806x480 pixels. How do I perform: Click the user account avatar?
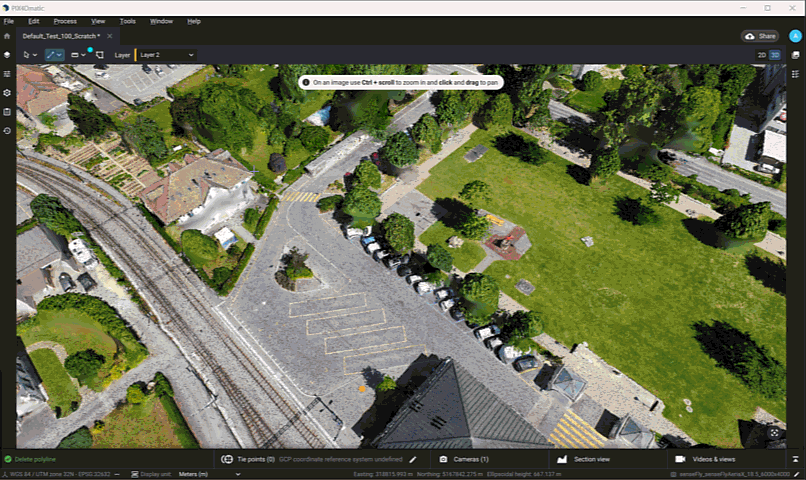[x=796, y=36]
